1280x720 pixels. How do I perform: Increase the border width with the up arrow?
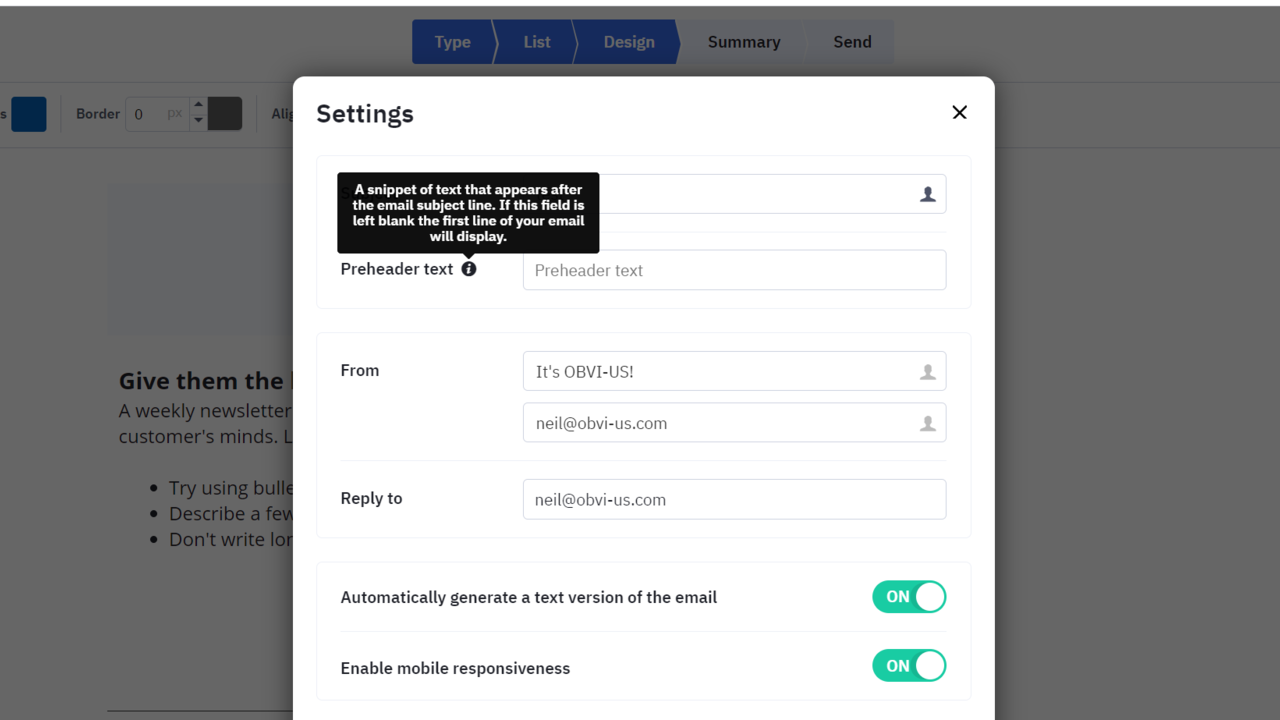point(198,105)
